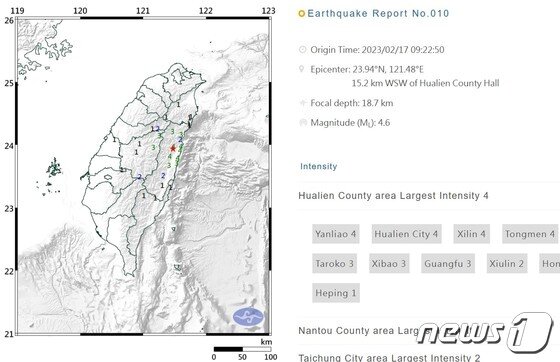560x362 pixels.
Task: Select the Xilin 4 intensity tag
Action: [471, 234]
